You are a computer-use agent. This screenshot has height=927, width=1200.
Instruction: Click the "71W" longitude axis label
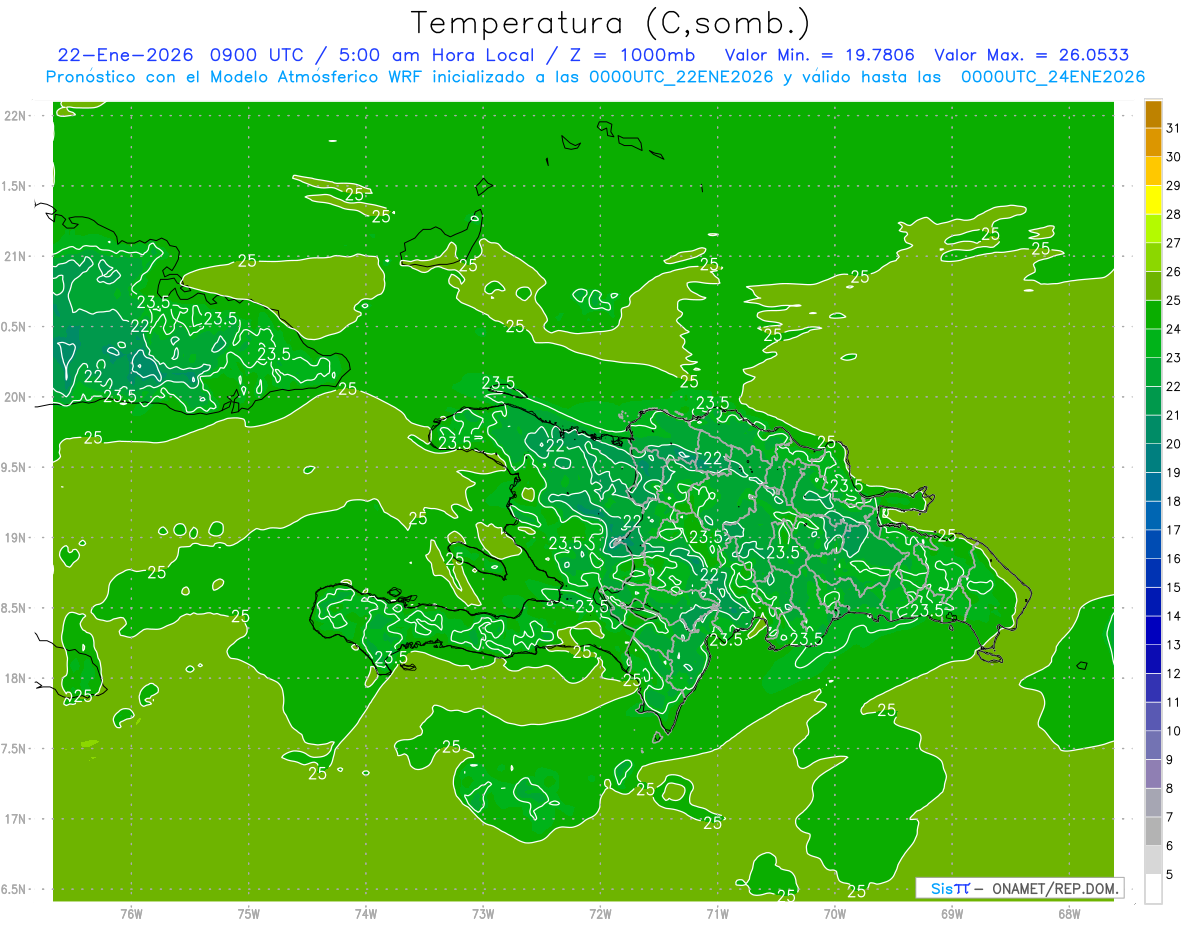coord(717,914)
